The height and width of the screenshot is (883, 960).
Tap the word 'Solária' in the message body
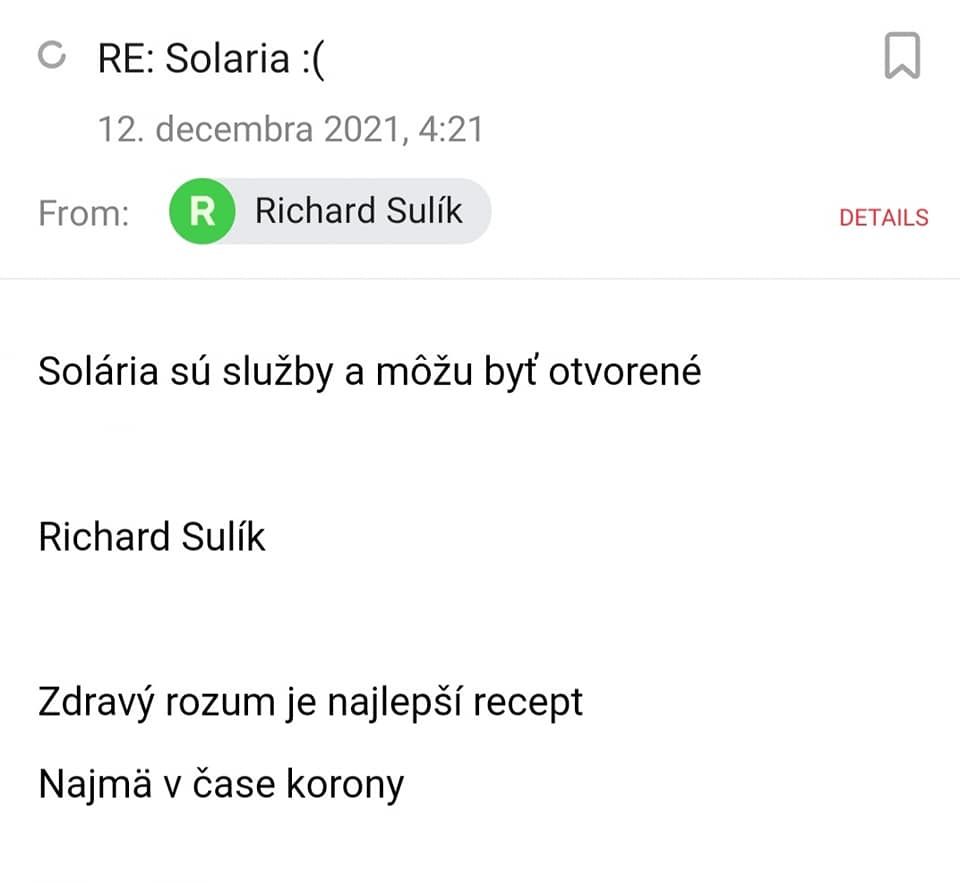[x=98, y=371]
